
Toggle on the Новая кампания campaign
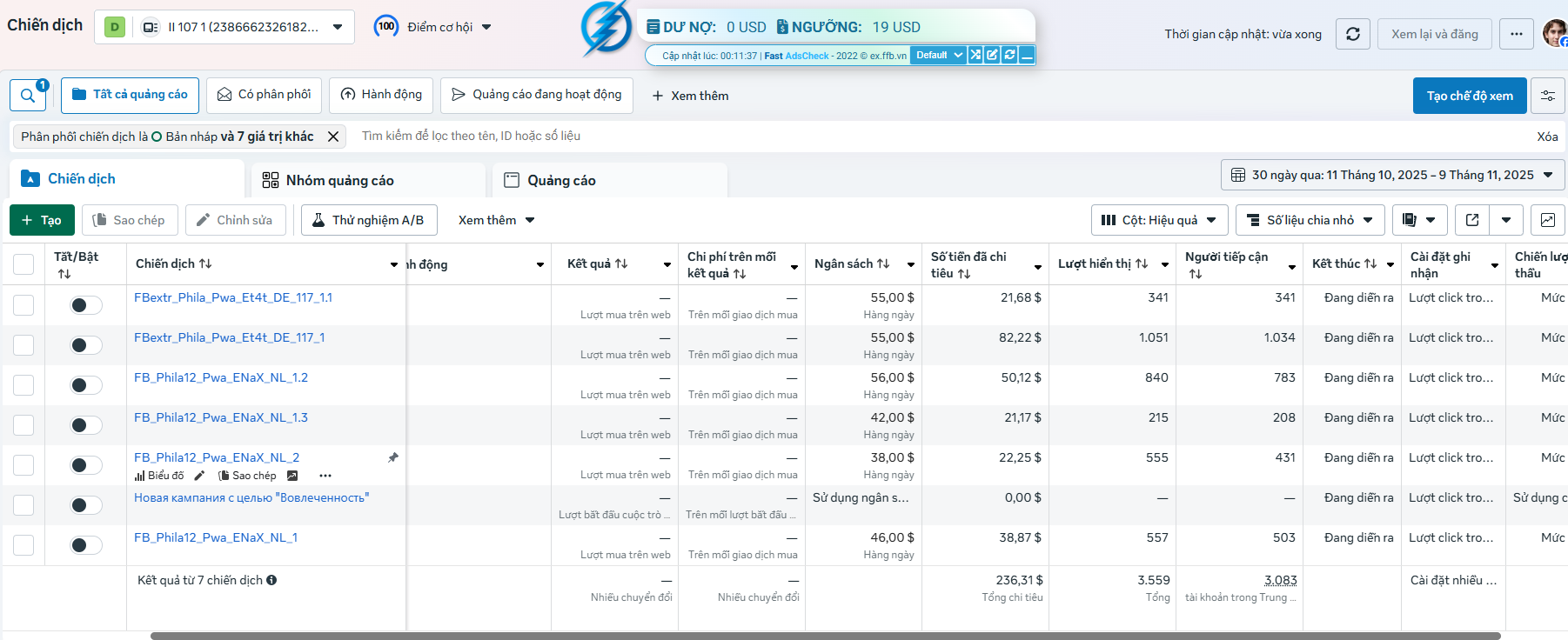pos(86,505)
